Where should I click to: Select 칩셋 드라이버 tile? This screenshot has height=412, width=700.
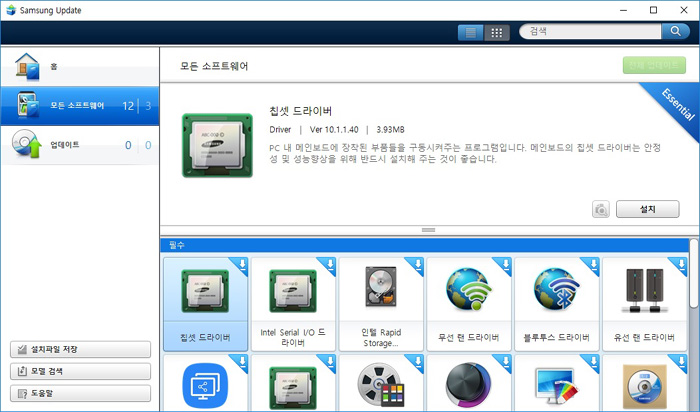click(x=205, y=304)
